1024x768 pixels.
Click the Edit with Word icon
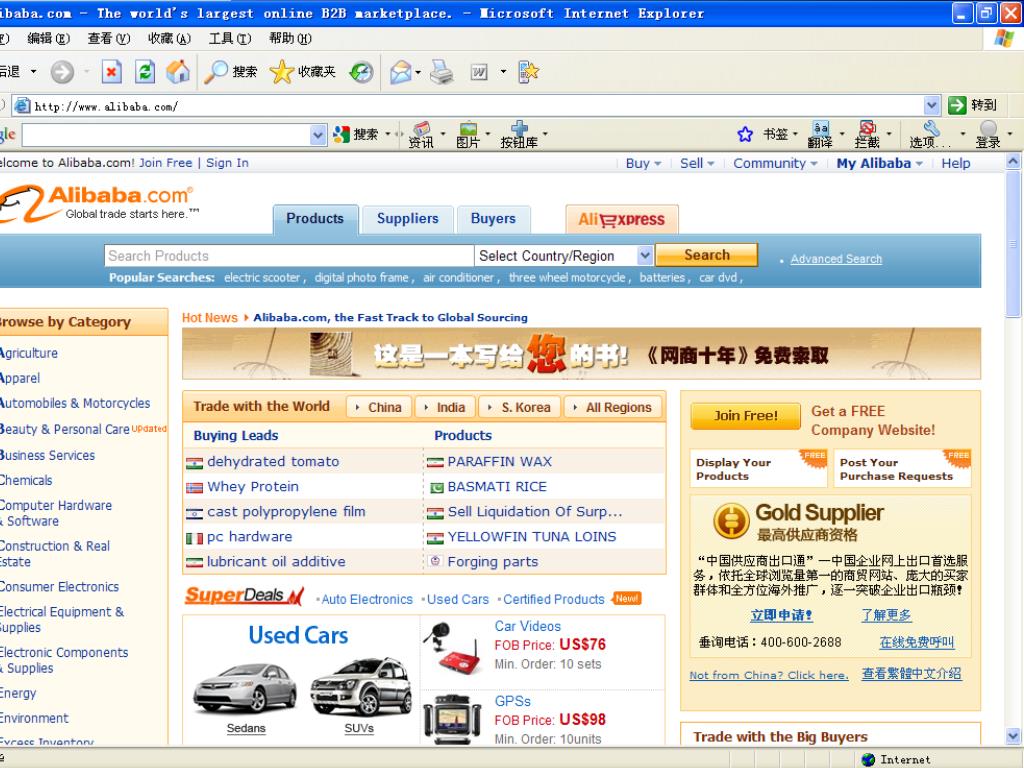[x=479, y=72]
